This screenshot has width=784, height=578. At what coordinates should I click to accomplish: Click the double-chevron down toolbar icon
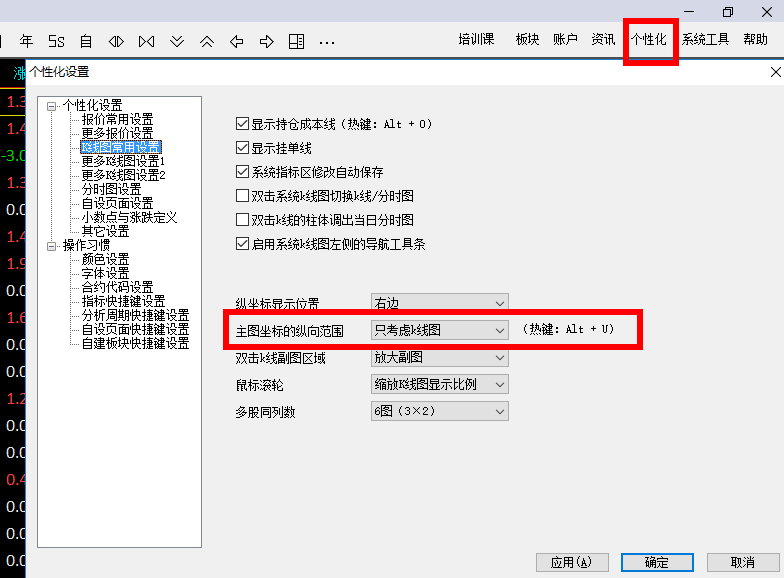tap(177, 41)
